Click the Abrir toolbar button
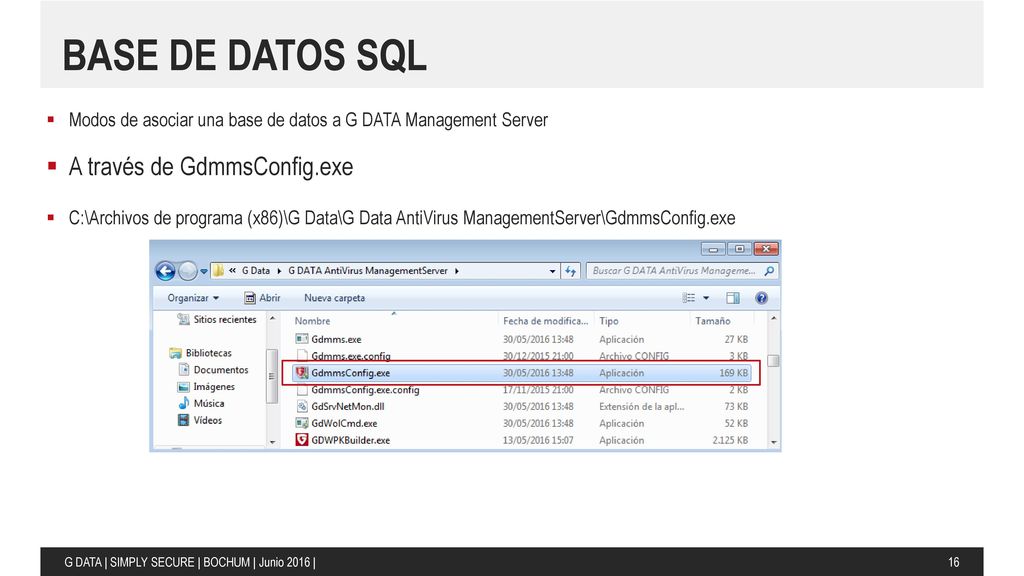Image resolution: width=1024 pixels, height=576 pixels. coord(262,298)
